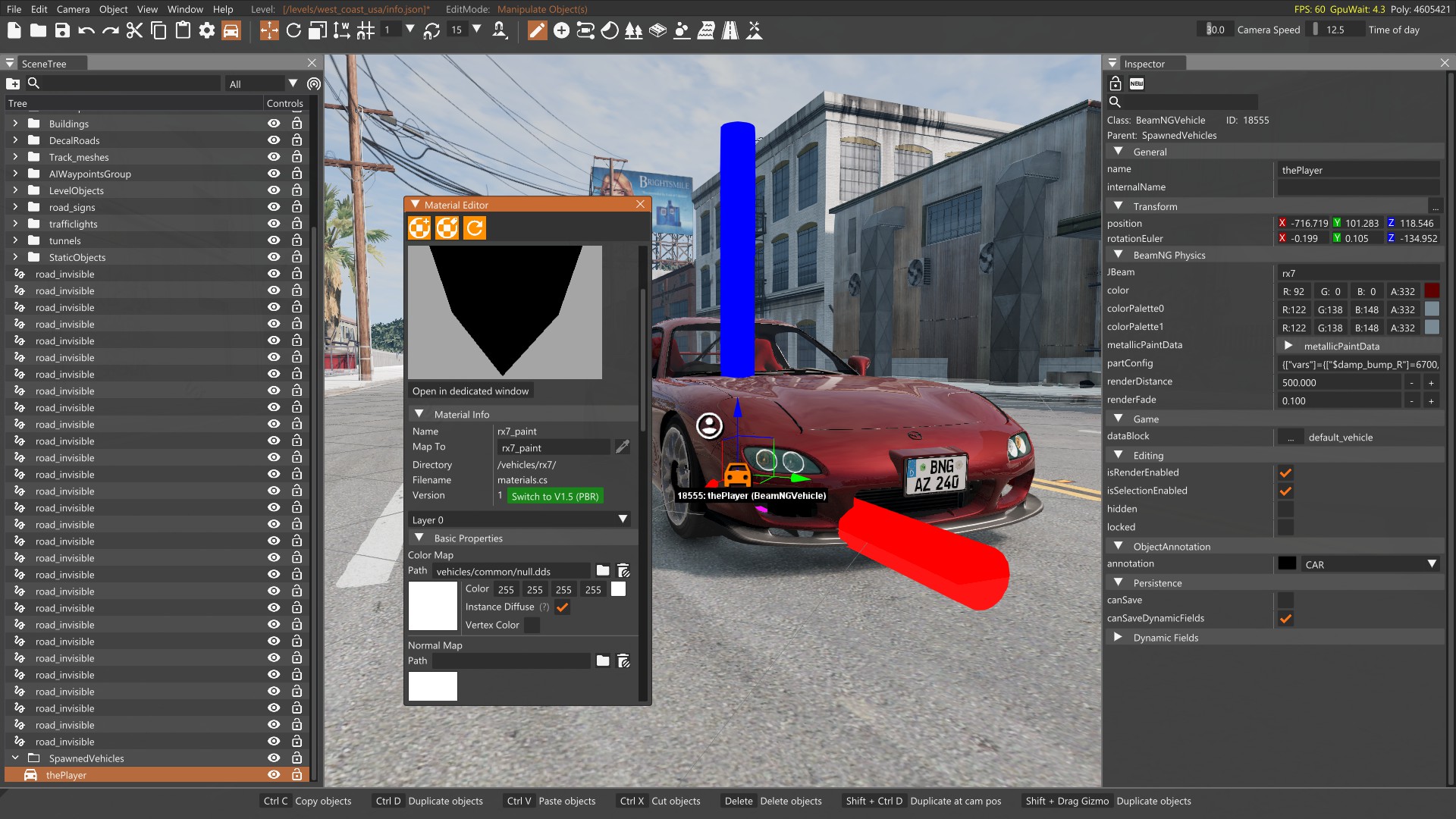Uncheck the isRenderEnabled checkbox
This screenshot has height=819, width=1456.
pos(1285,472)
